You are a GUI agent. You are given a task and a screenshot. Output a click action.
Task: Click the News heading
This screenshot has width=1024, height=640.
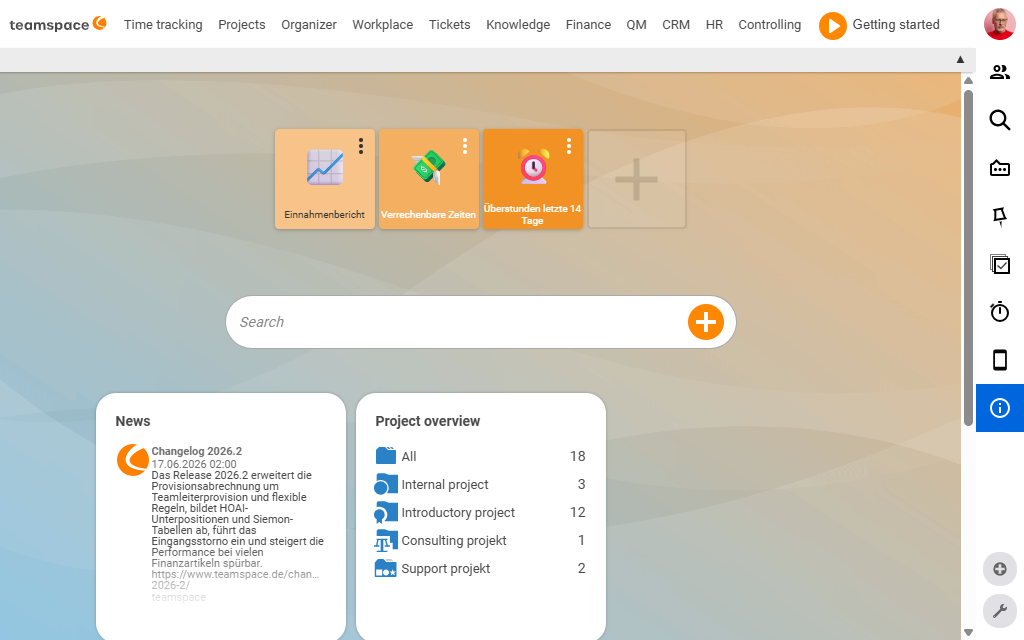click(x=133, y=421)
